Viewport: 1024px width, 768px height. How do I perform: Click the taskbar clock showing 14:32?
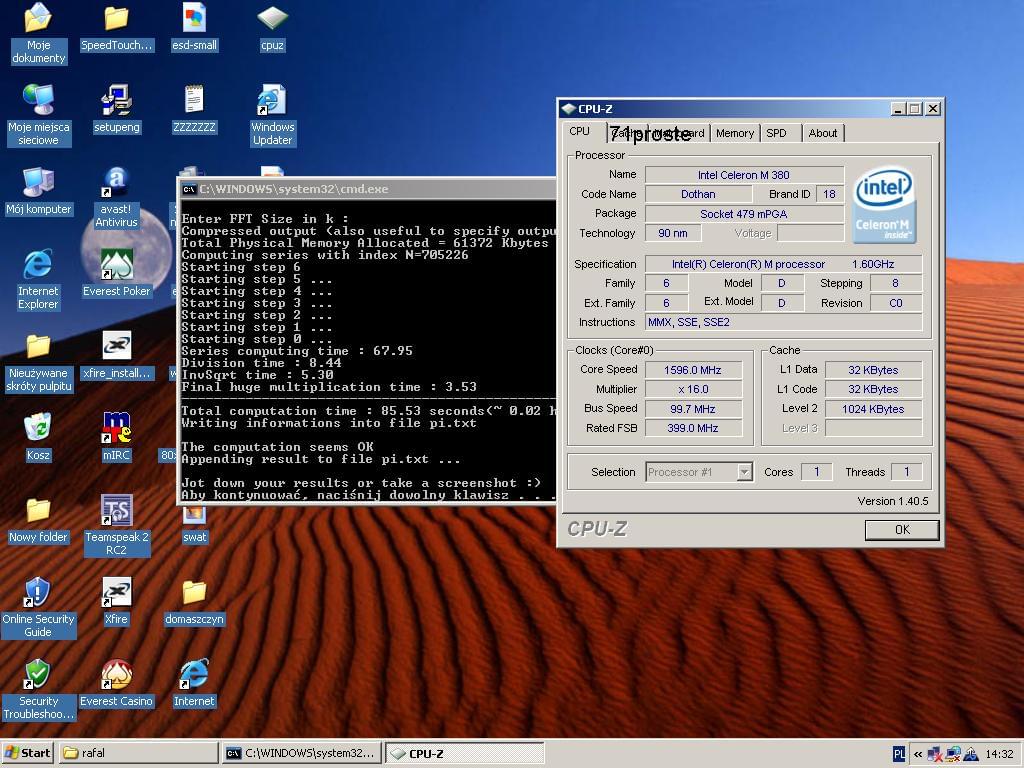tap(999, 754)
